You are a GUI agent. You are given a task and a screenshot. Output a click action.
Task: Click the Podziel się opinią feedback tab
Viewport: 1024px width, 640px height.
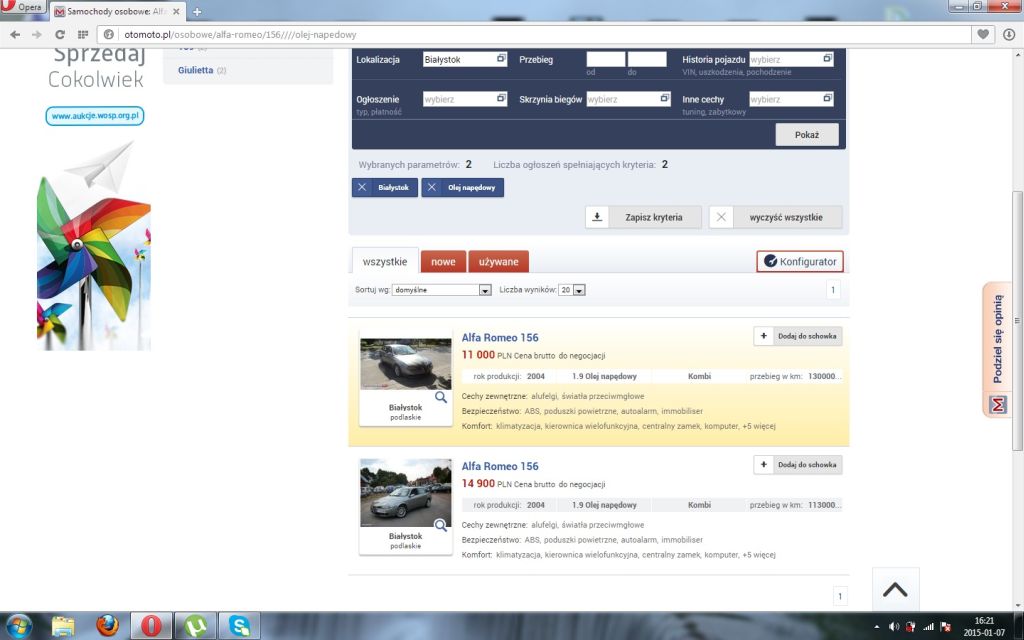997,349
